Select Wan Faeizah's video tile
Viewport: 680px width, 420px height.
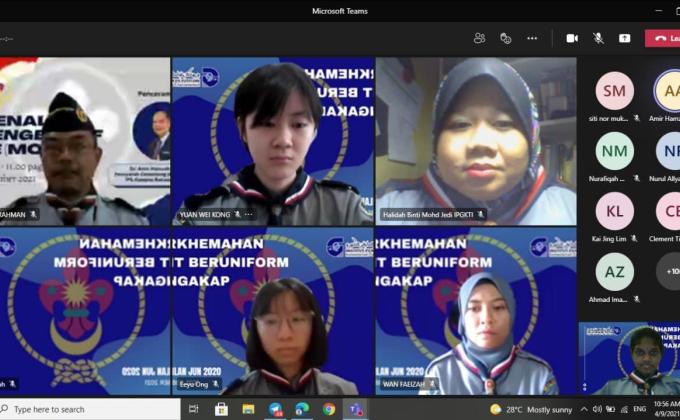tap(476, 311)
